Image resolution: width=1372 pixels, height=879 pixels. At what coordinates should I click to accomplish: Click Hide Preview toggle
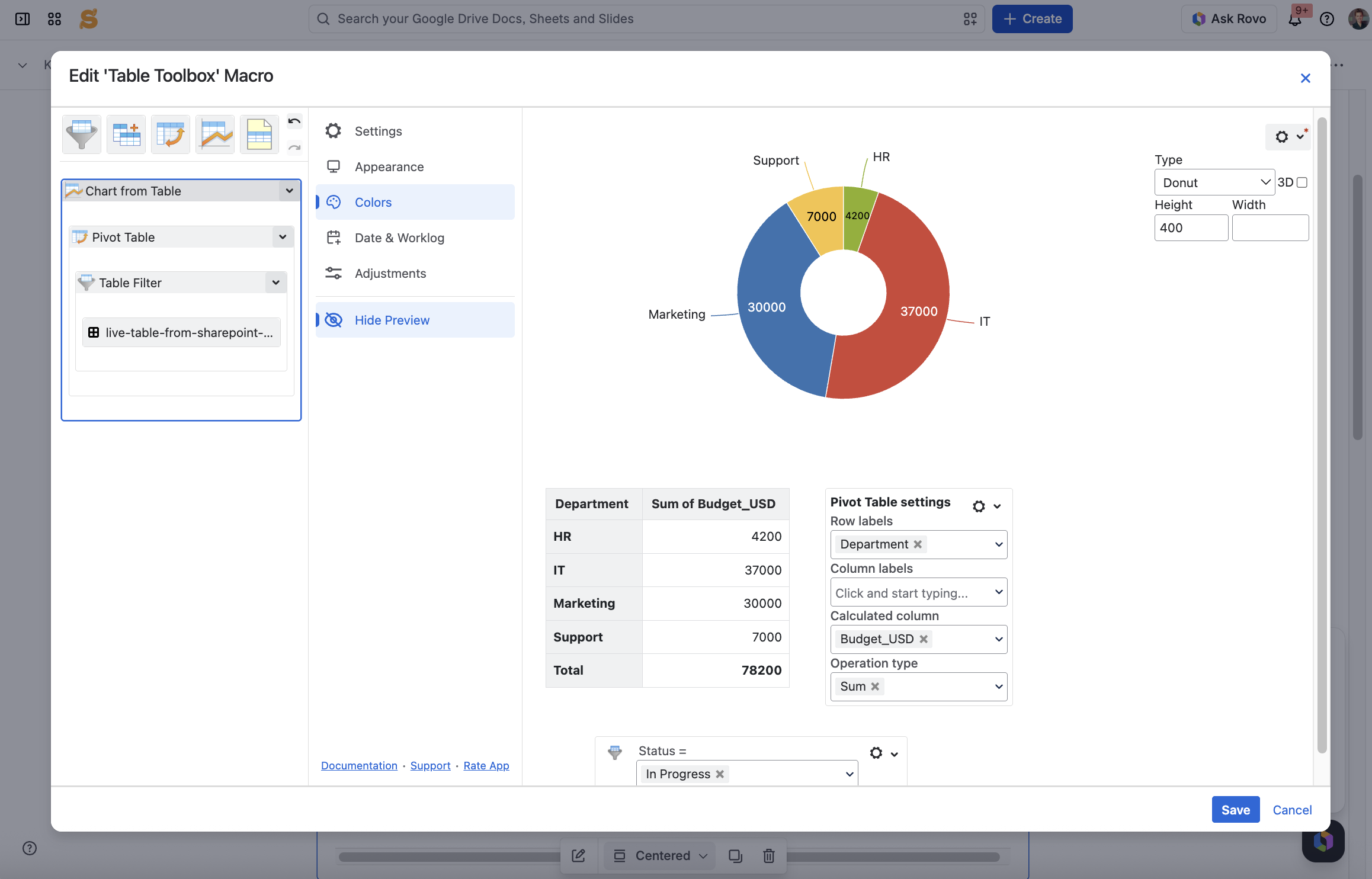pos(415,320)
